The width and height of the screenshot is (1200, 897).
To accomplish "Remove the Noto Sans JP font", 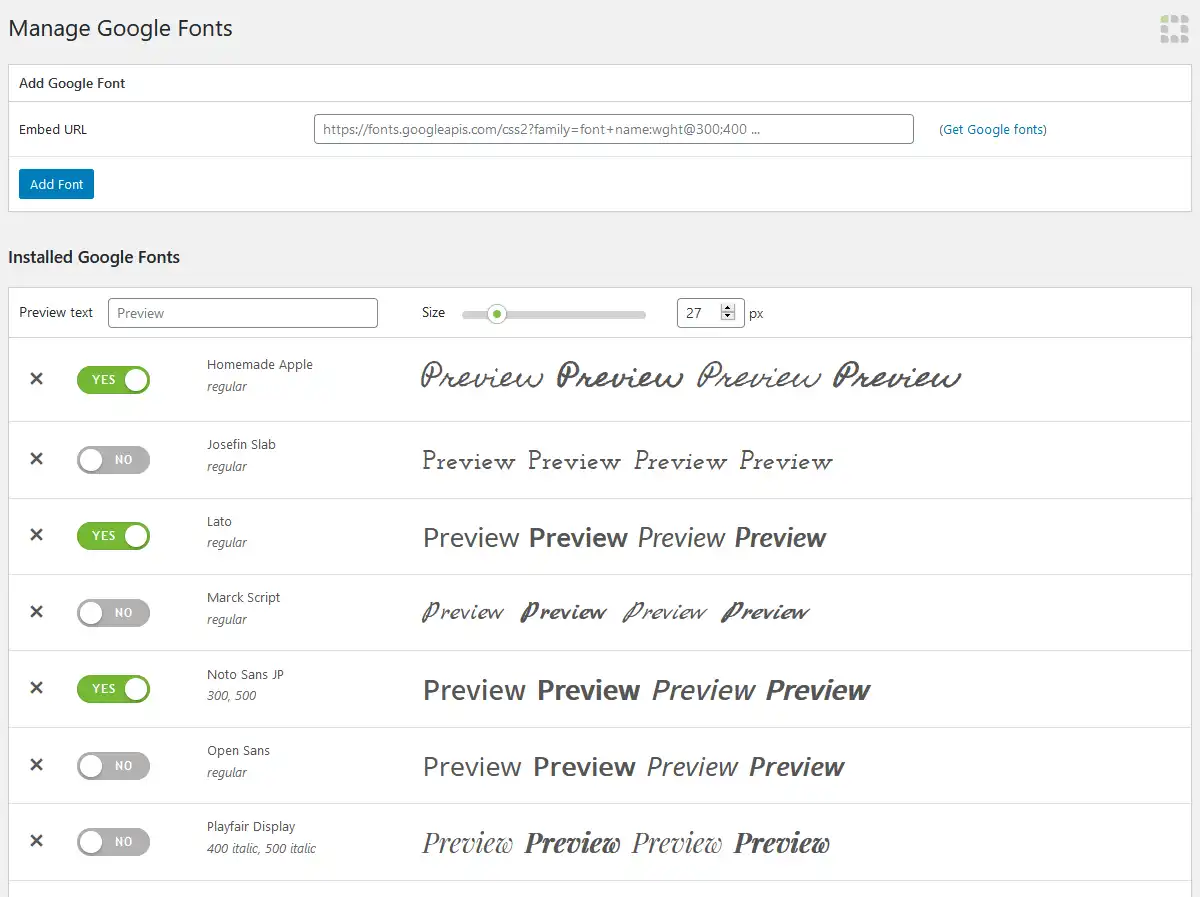I will tap(36, 688).
